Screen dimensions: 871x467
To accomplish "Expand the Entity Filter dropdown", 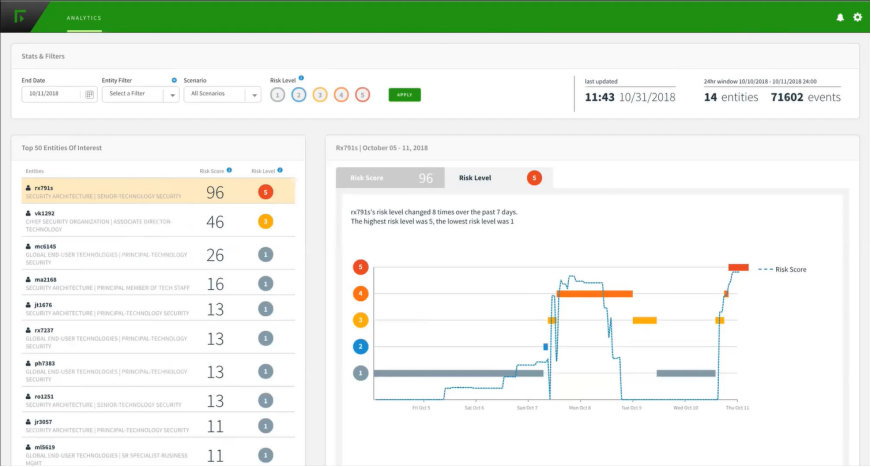I will pyautogui.click(x=171, y=95).
